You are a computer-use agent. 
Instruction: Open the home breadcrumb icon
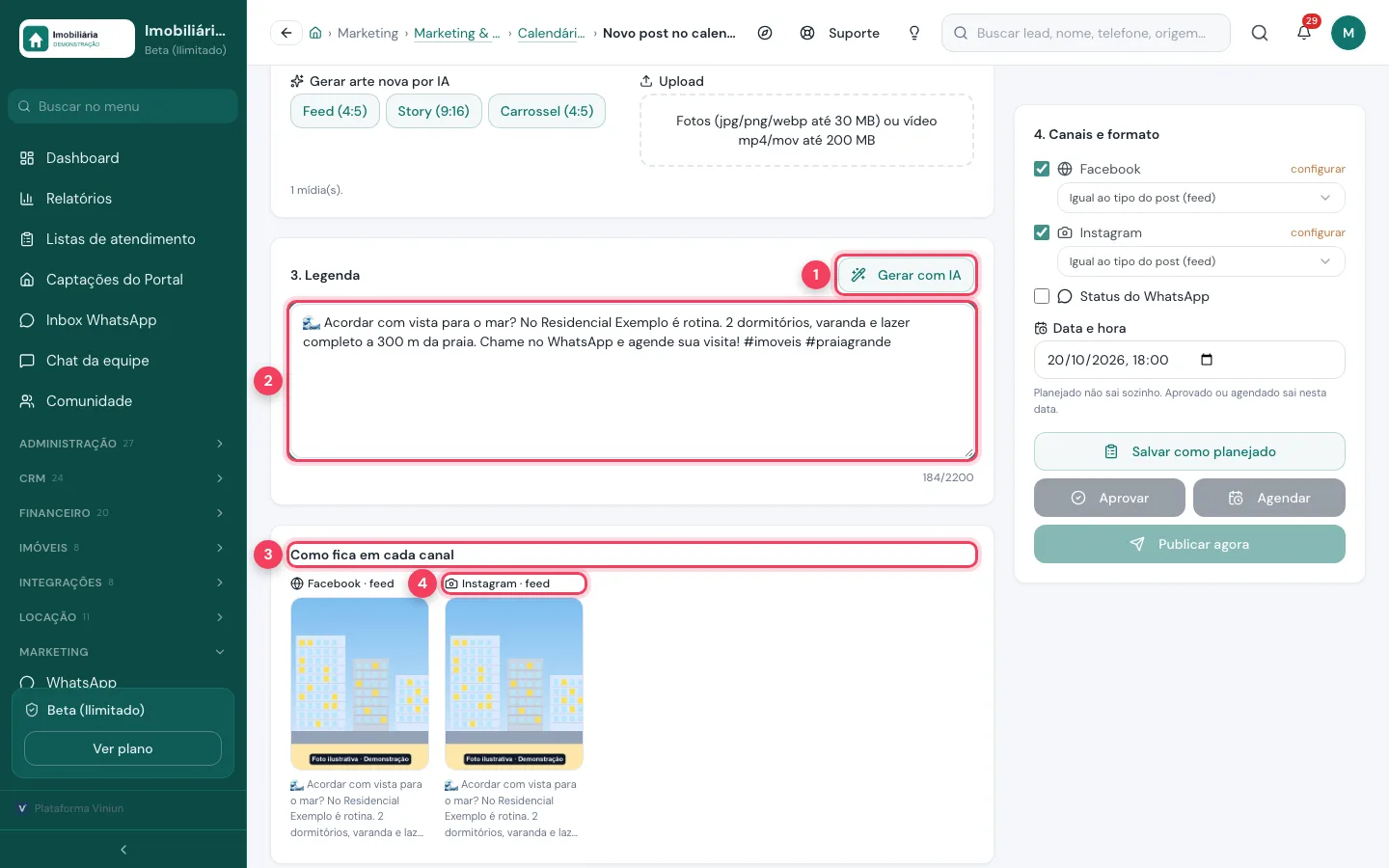coord(315,33)
